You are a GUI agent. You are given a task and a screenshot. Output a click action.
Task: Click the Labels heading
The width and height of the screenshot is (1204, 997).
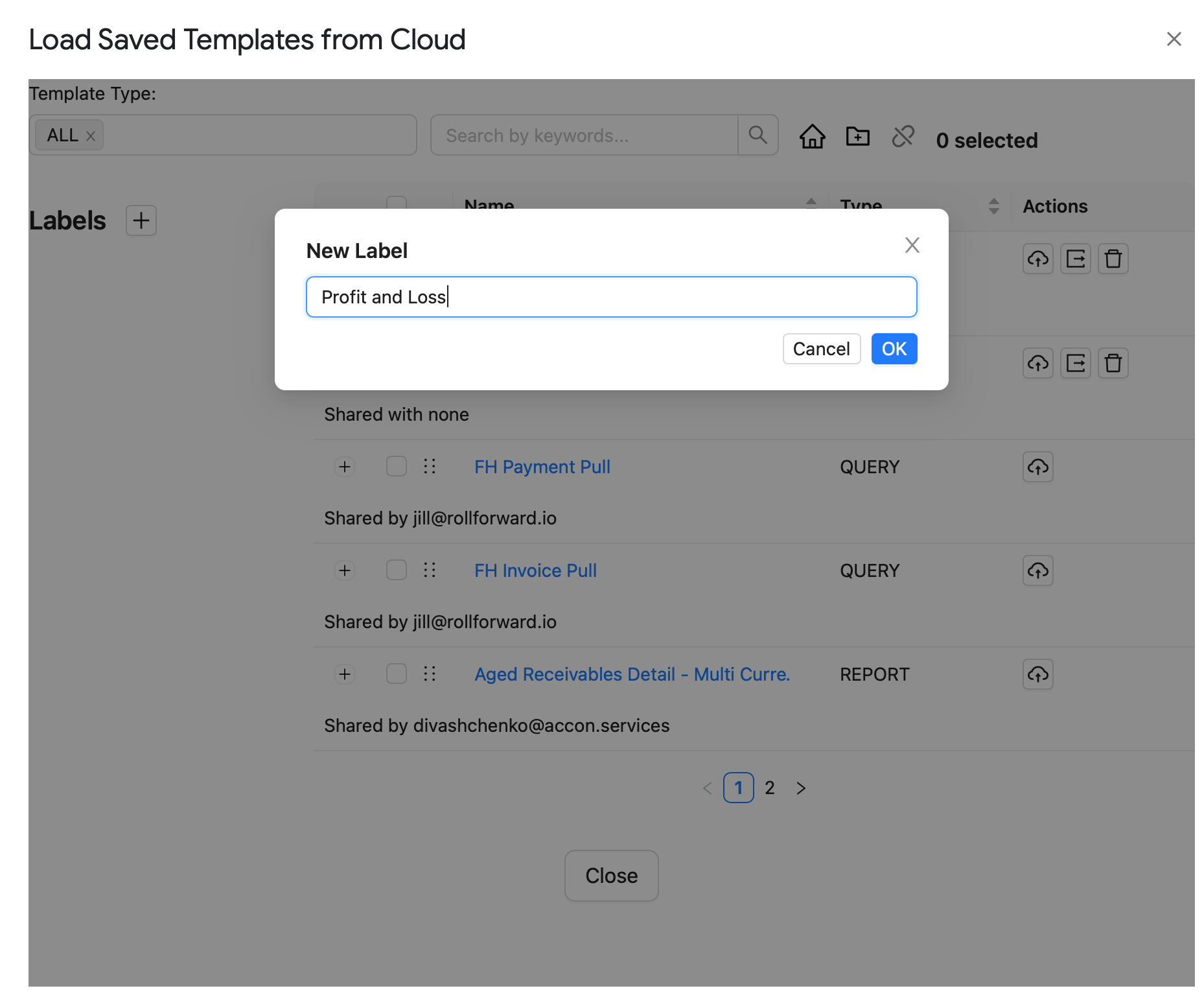[x=67, y=220]
